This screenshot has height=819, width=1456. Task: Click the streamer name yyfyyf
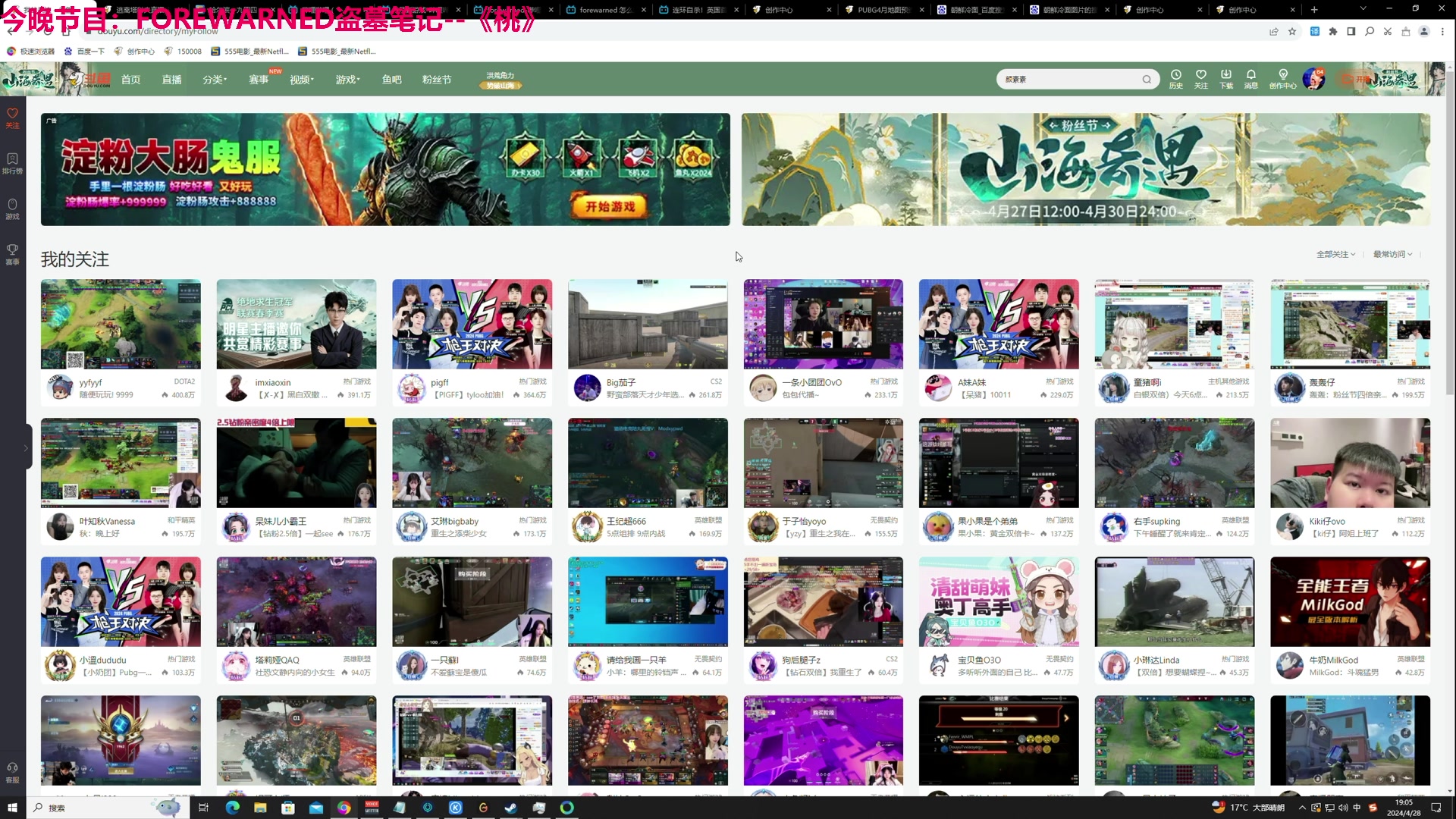click(90, 382)
